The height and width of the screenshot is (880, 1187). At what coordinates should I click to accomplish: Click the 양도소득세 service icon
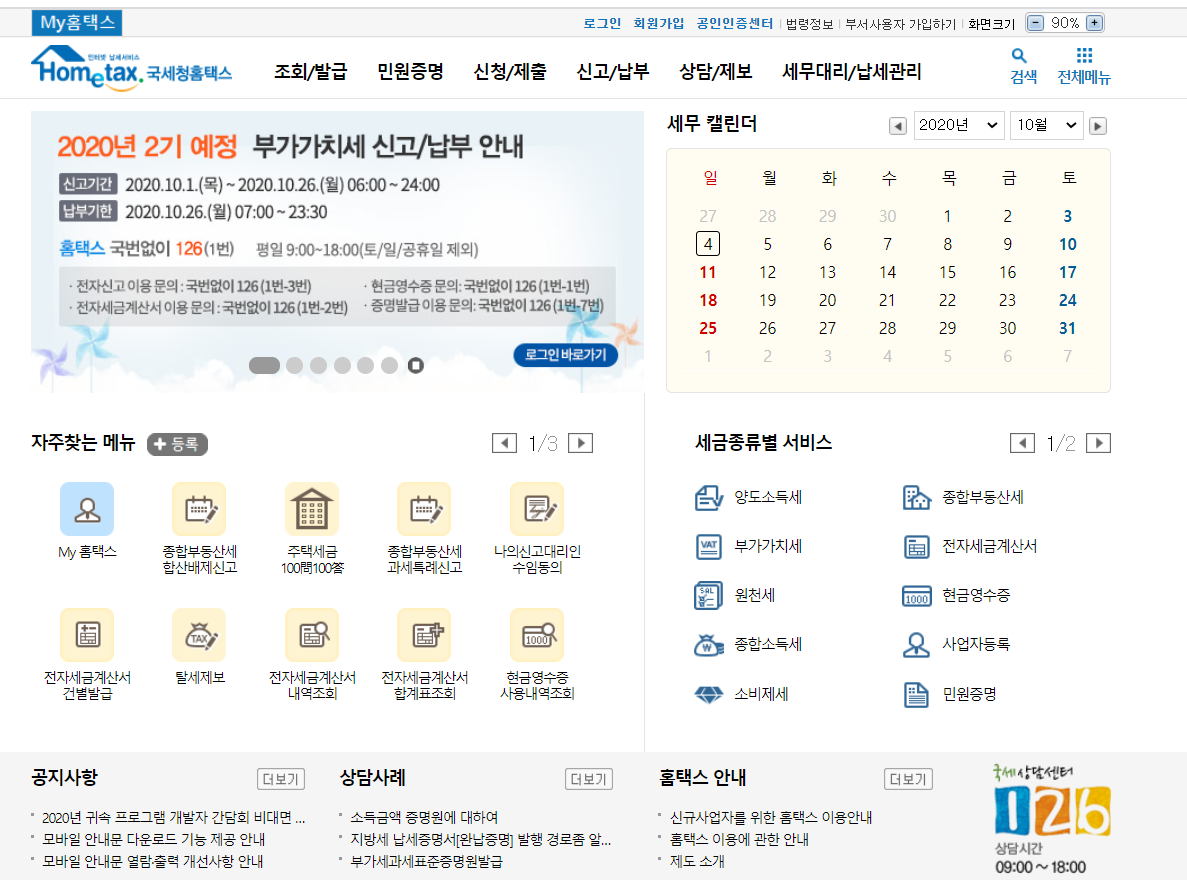pos(709,498)
